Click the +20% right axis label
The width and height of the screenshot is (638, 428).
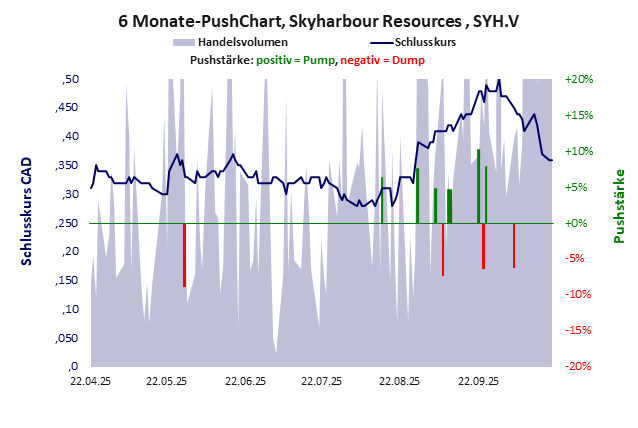tap(579, 79)
